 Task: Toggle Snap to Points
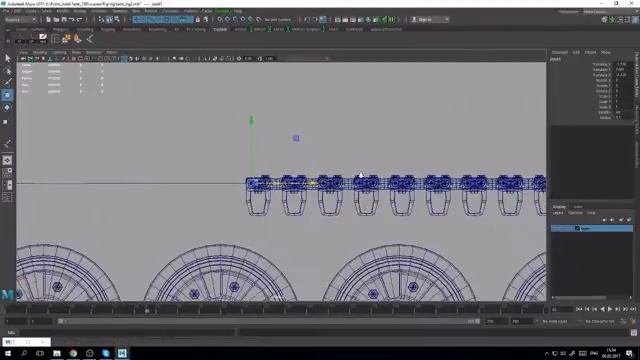click(236, 20)
